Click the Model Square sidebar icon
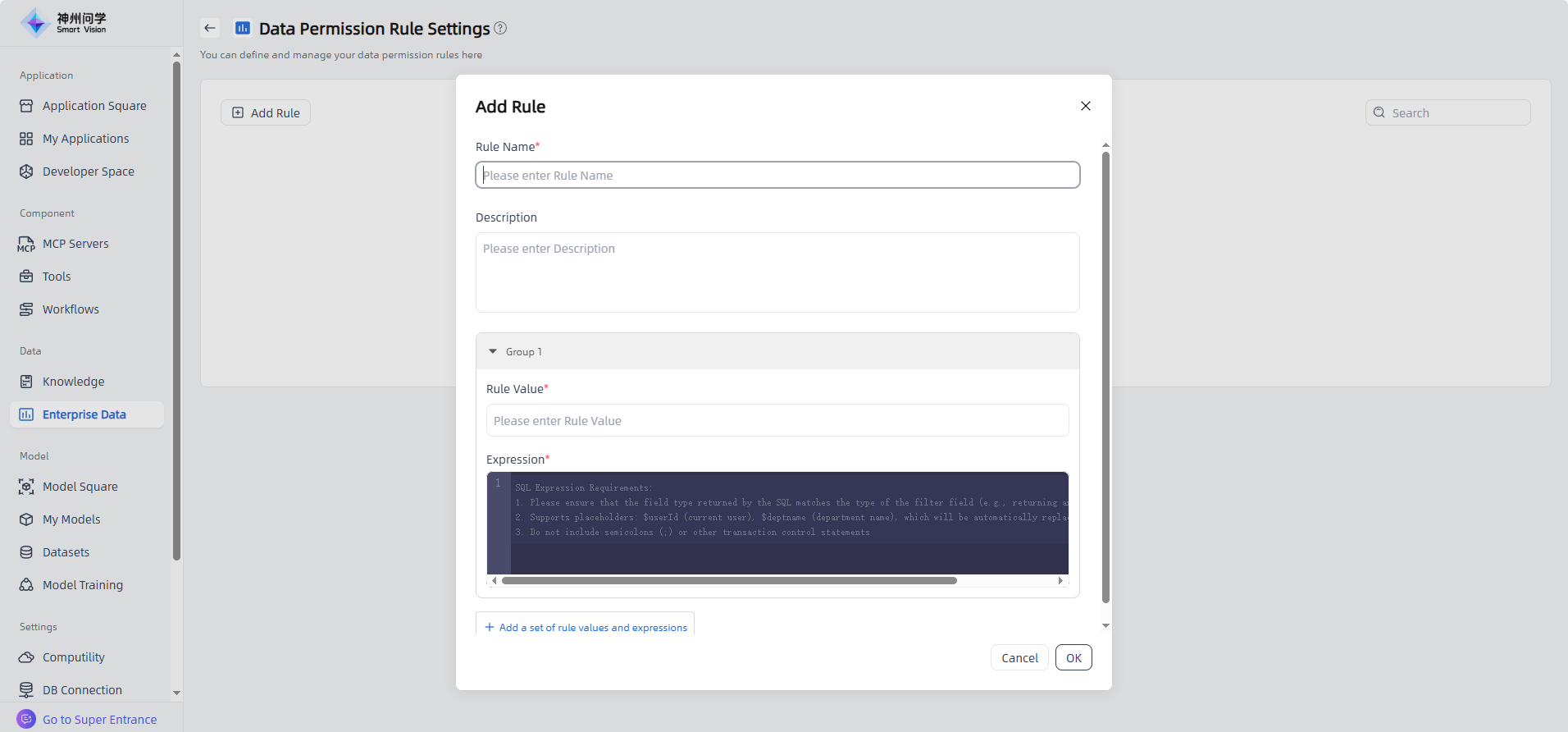 point(26,487)
